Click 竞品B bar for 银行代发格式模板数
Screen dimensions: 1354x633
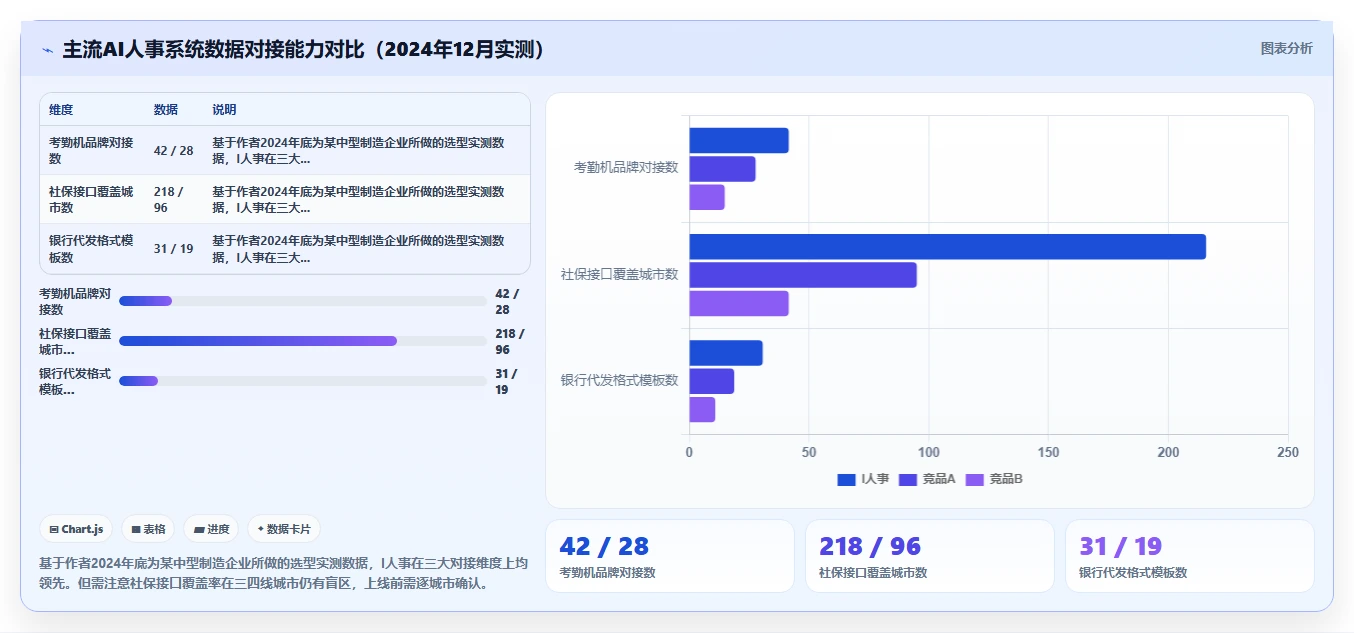(x=702, y=410)
